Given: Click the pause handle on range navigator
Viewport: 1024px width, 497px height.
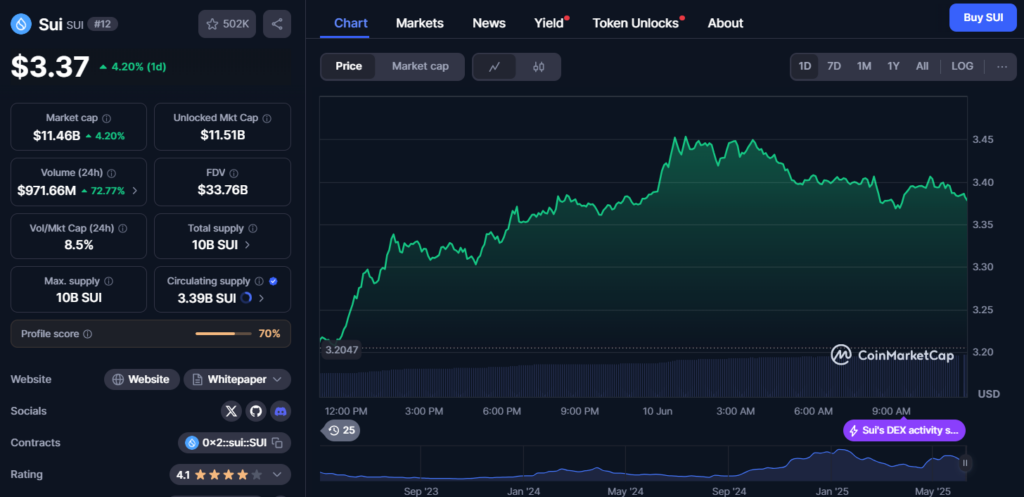Looking at the screenshot, I should [x=965, y=463].
